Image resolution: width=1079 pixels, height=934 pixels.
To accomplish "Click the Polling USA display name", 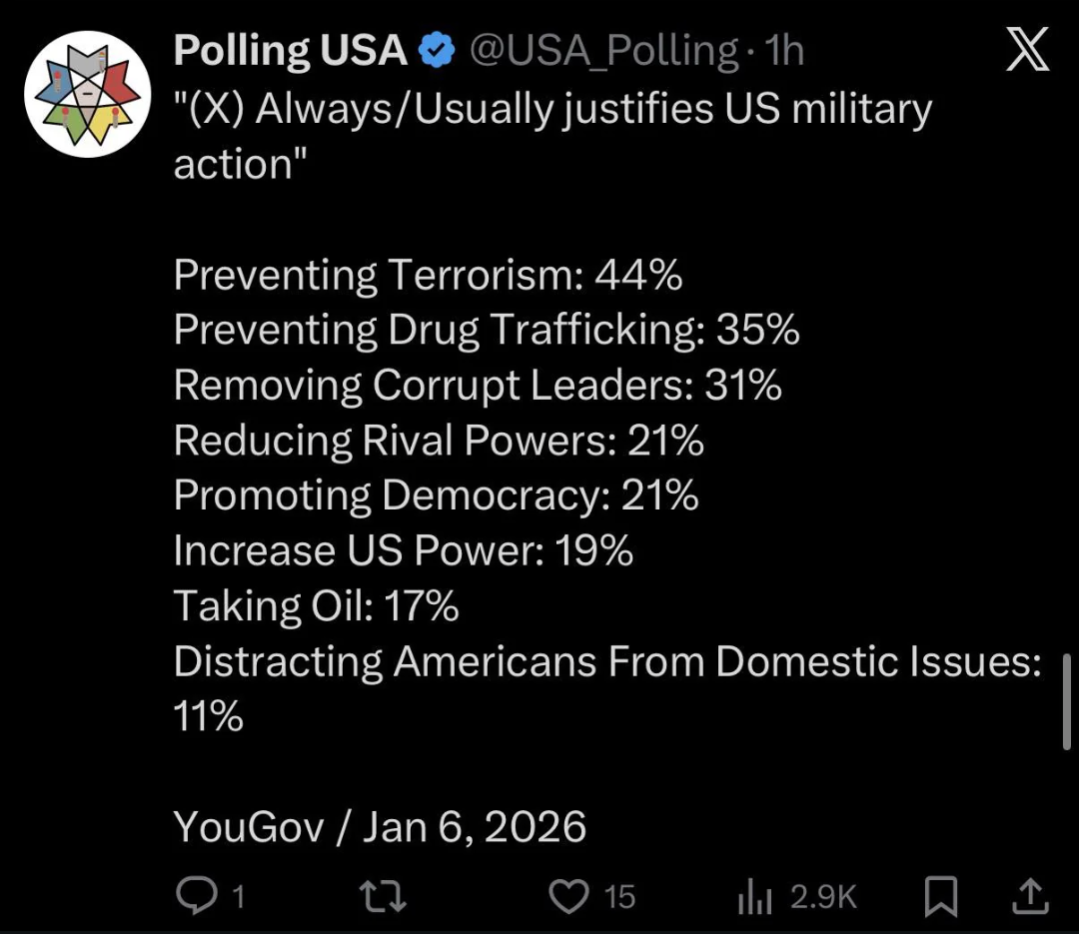I will click(290, 50).
